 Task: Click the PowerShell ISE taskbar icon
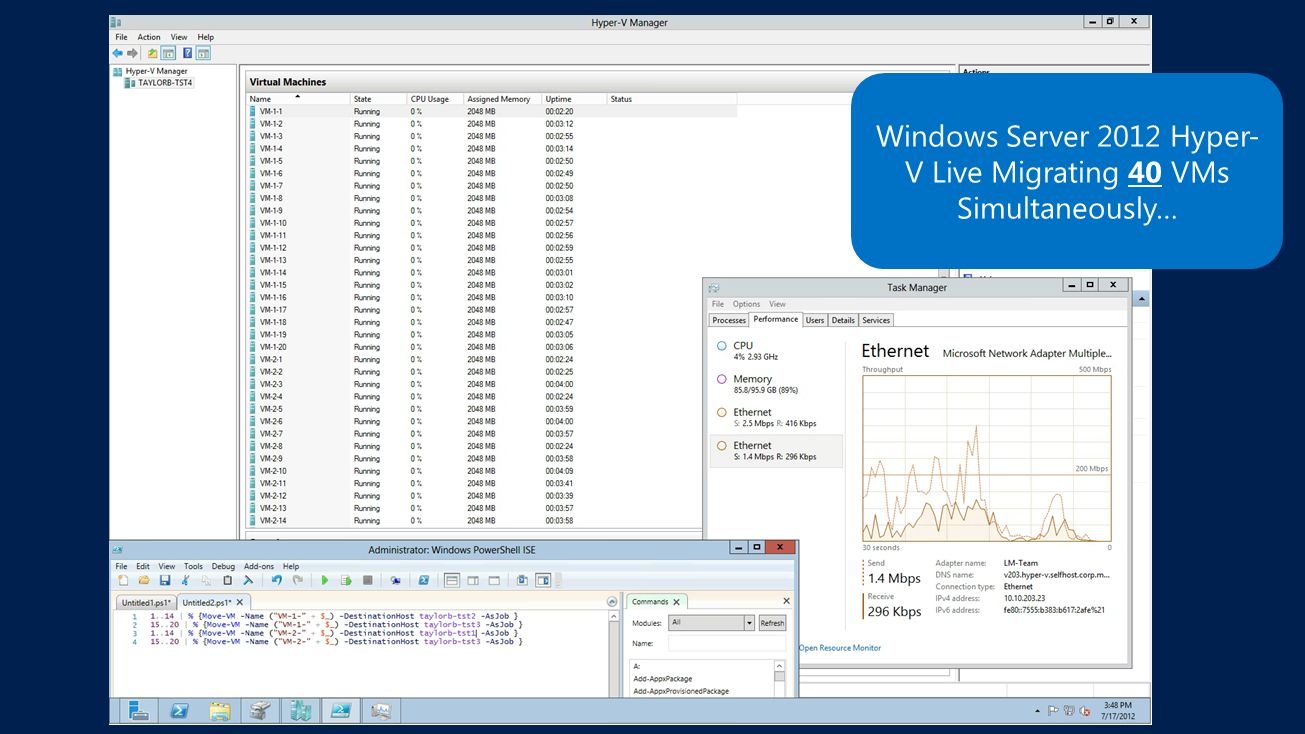[341, 711]
